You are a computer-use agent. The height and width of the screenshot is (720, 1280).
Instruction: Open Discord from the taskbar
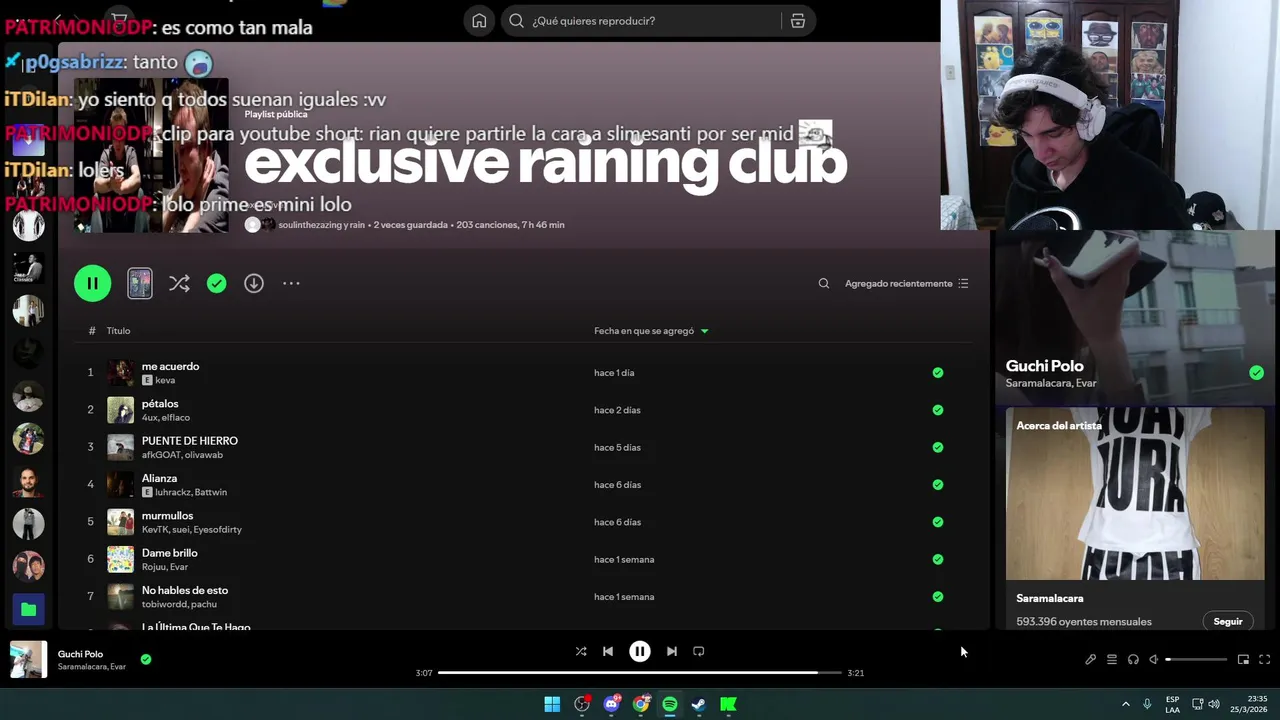(611, 704)
